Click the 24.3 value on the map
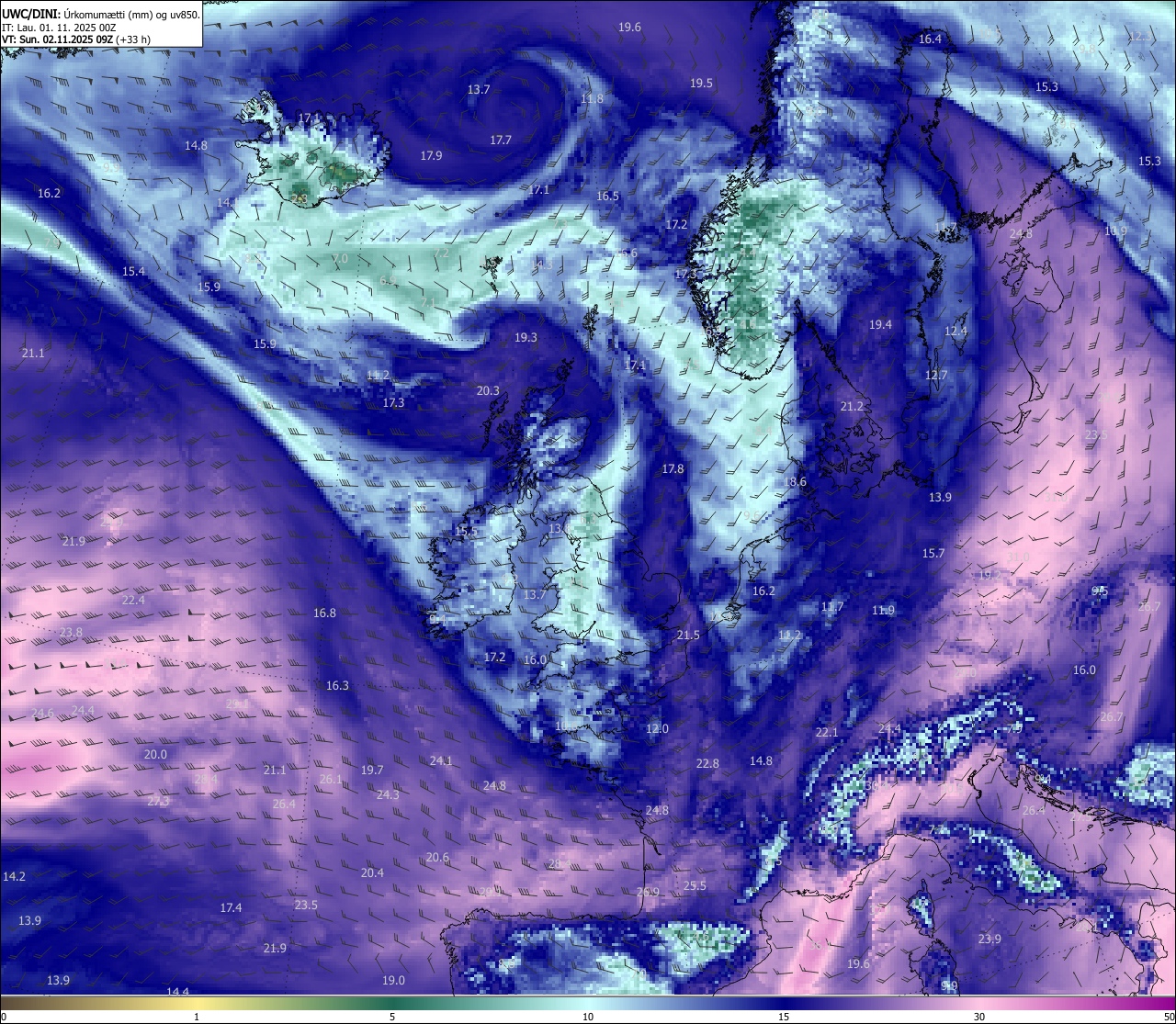Viewport: 1176px width, 1024px height. click(388, 793)
